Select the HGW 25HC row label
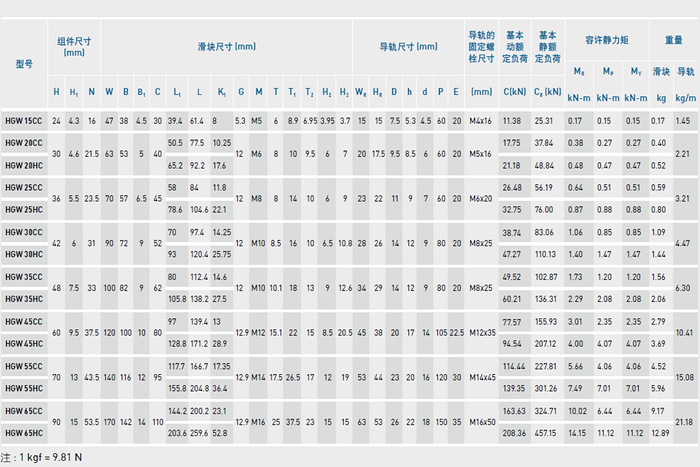700x467 pixels. (24, 209)
